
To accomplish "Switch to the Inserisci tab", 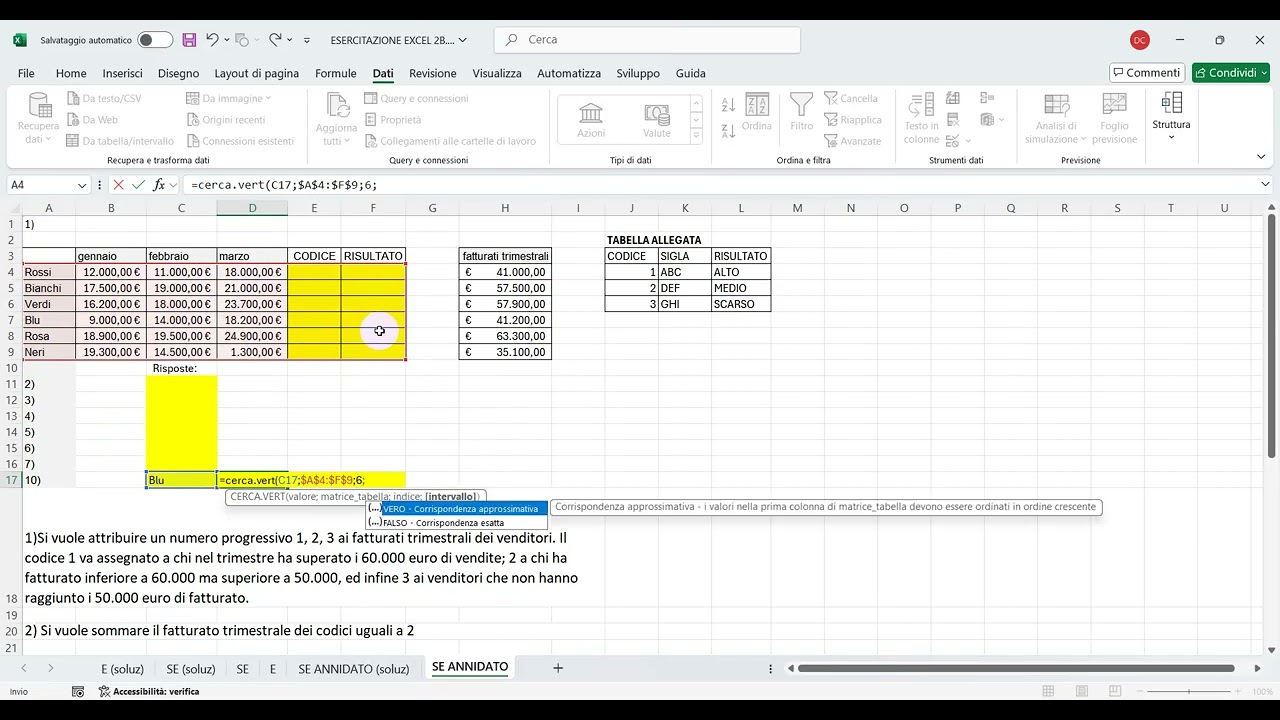I will (x=122, y=73).
